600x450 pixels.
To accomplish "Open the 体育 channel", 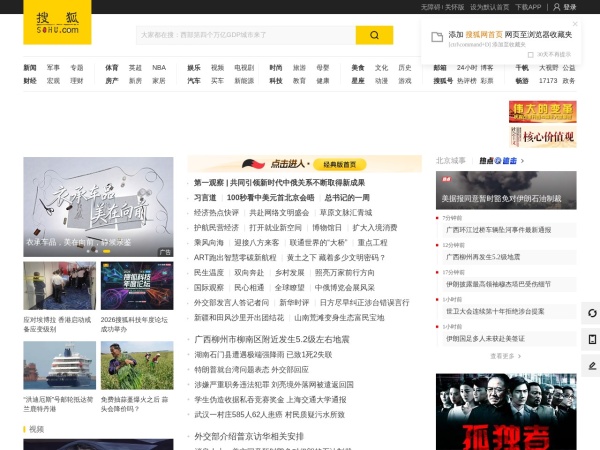I will 112,68.
